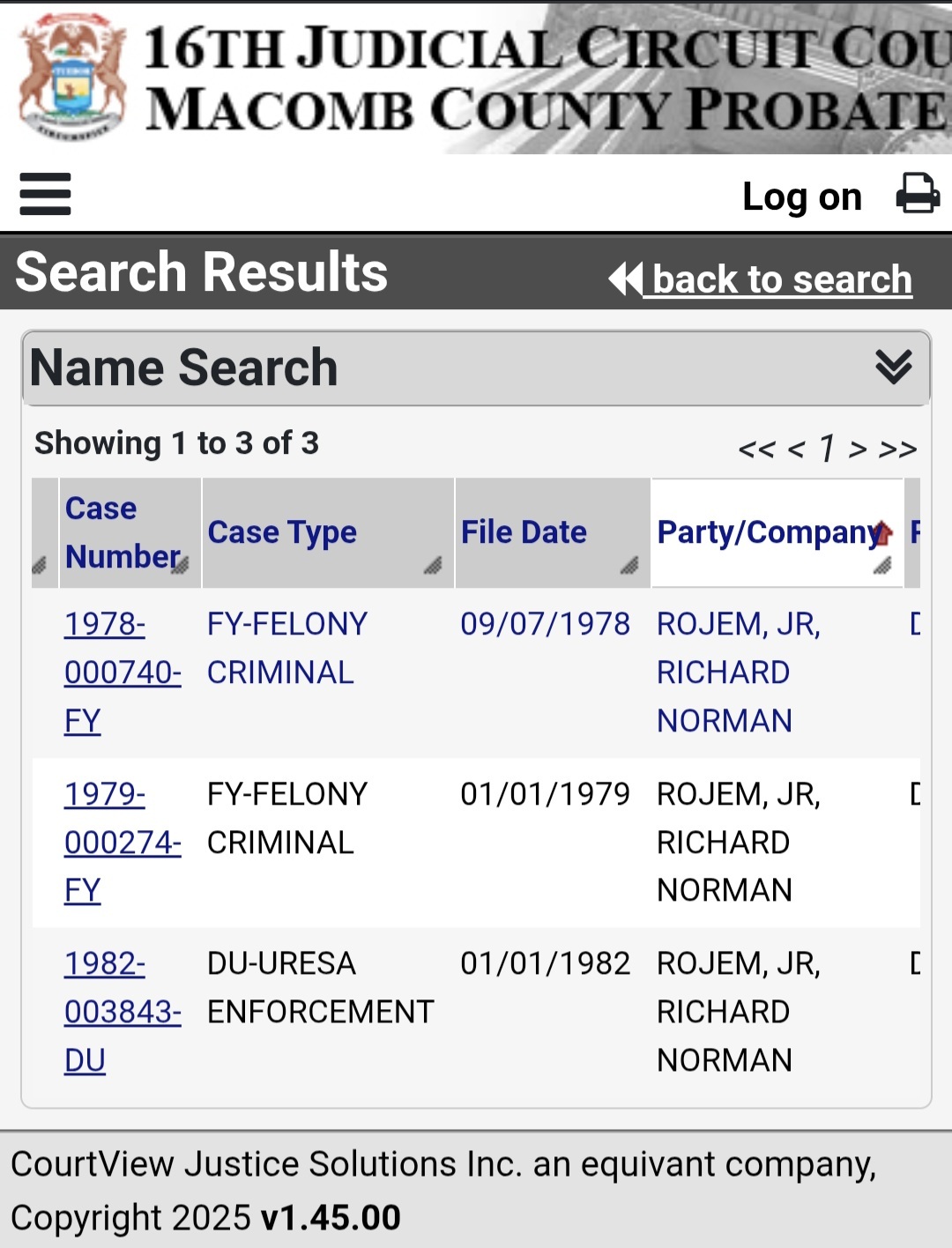This screenshot has height=1248, width=952.
Task: Click the double-left arrow back icon
Action: tap(625, 279)
